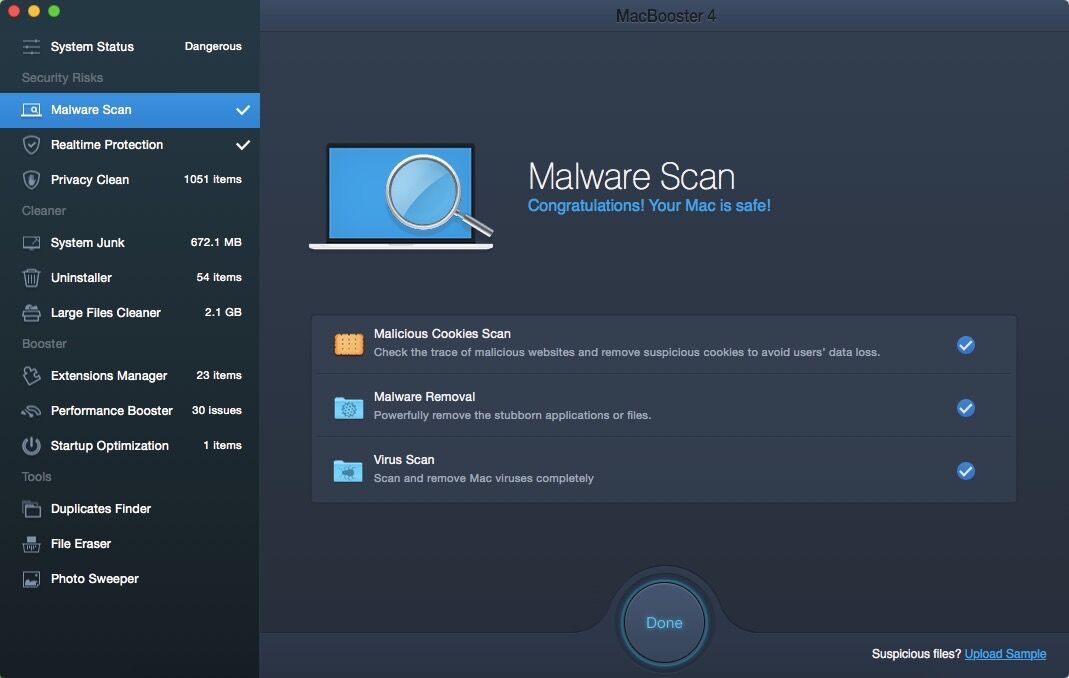Click the Extensions Manager puzzle icon
Viewport: 1069px width, 678px height.
click(x=31, y=376)
